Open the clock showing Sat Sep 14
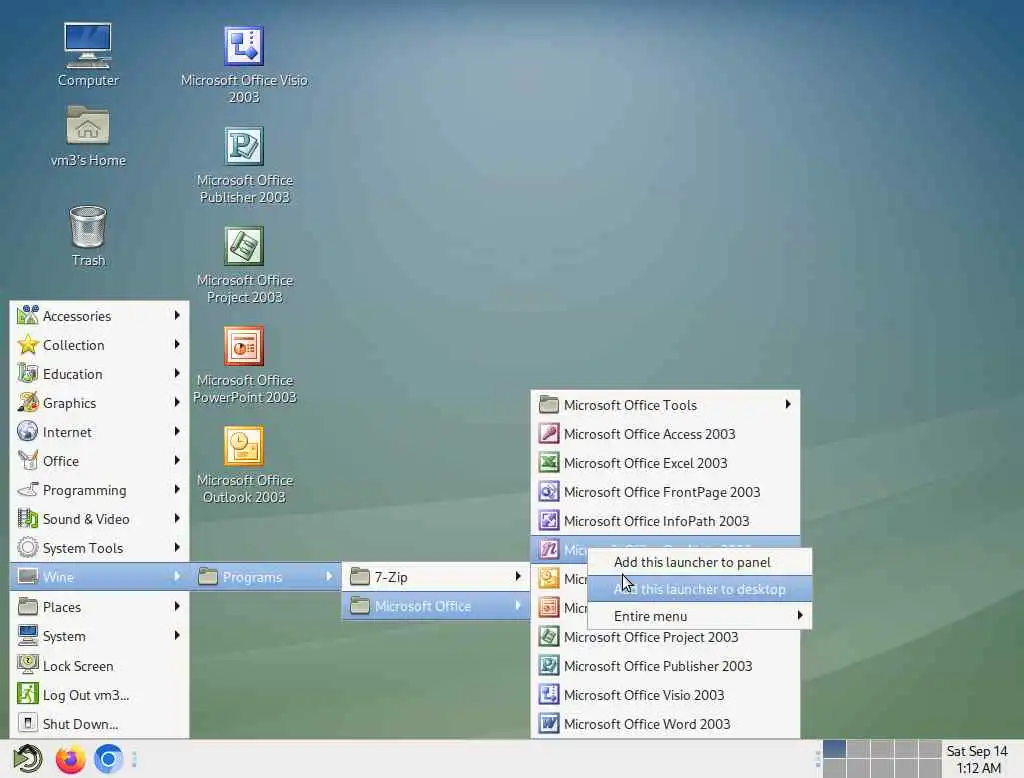 pyautogui.click(x=977, y=759)
